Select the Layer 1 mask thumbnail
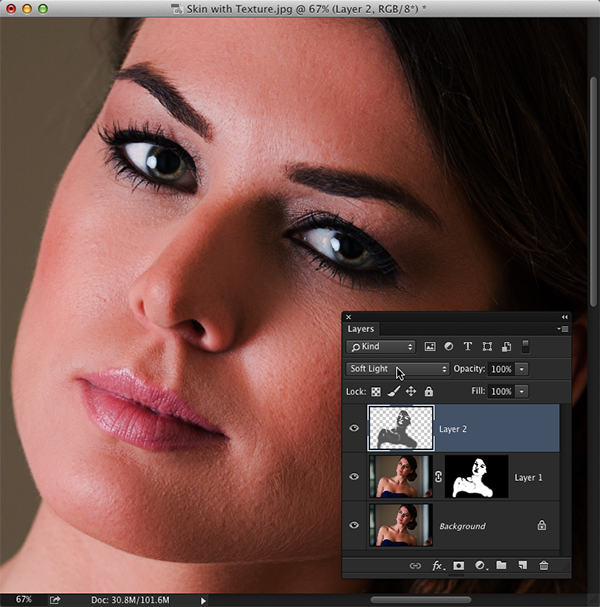 (x=476, y=477)
